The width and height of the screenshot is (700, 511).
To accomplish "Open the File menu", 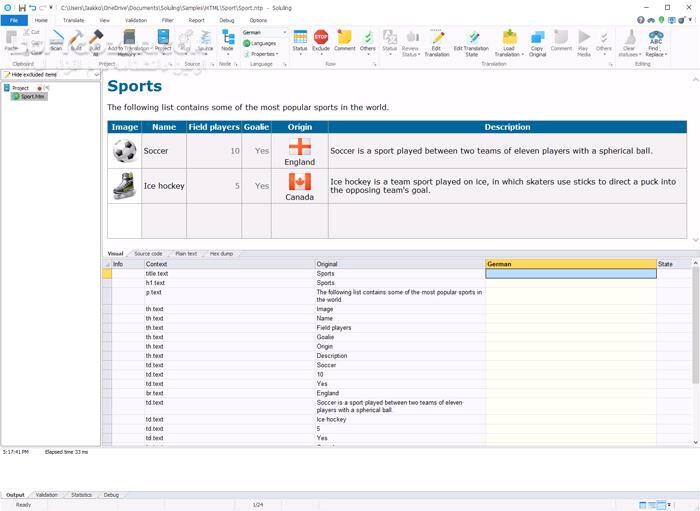I will click(x=14, y=20).
